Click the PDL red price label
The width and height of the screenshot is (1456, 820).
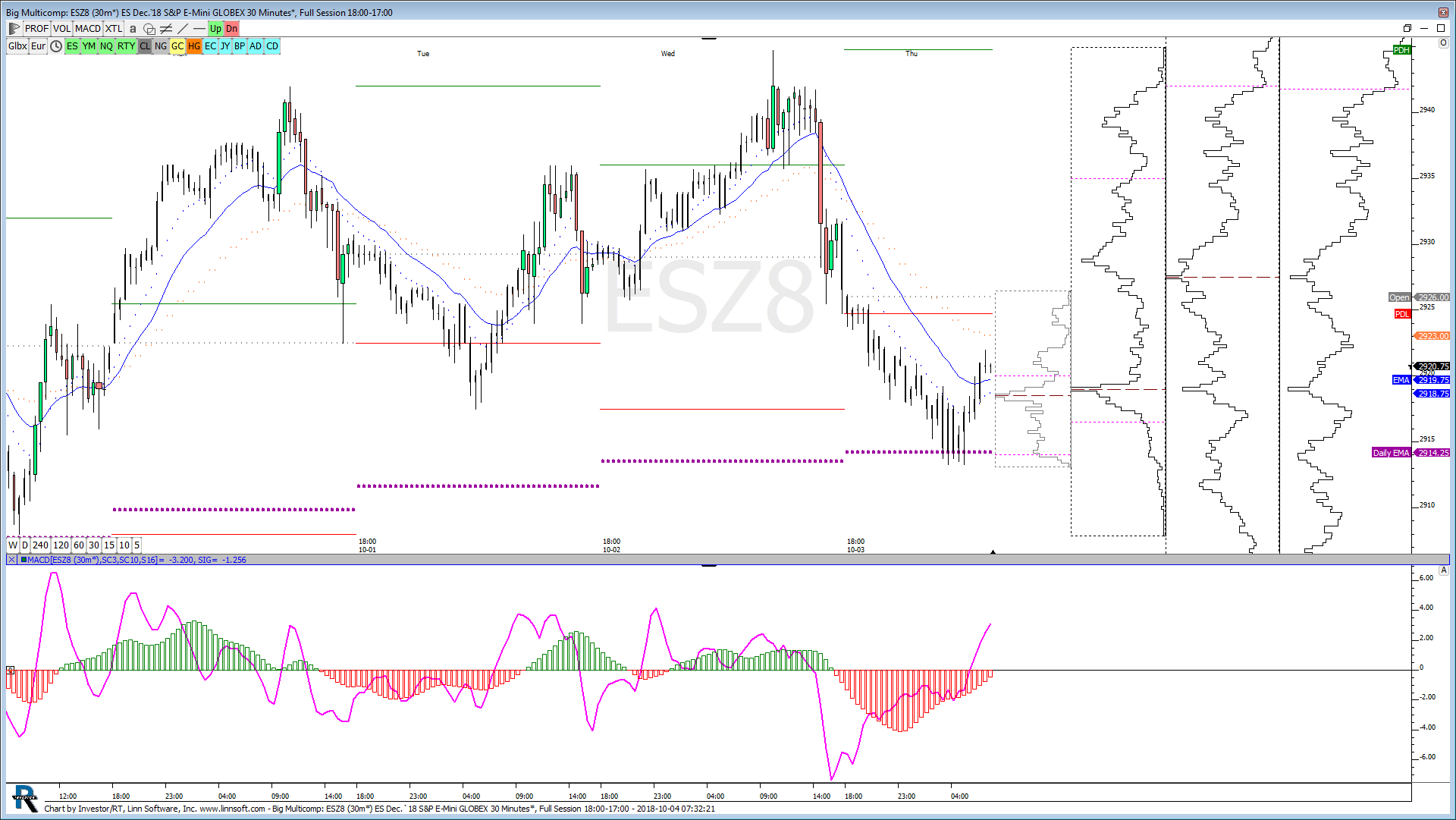(x=1401, y=314)
